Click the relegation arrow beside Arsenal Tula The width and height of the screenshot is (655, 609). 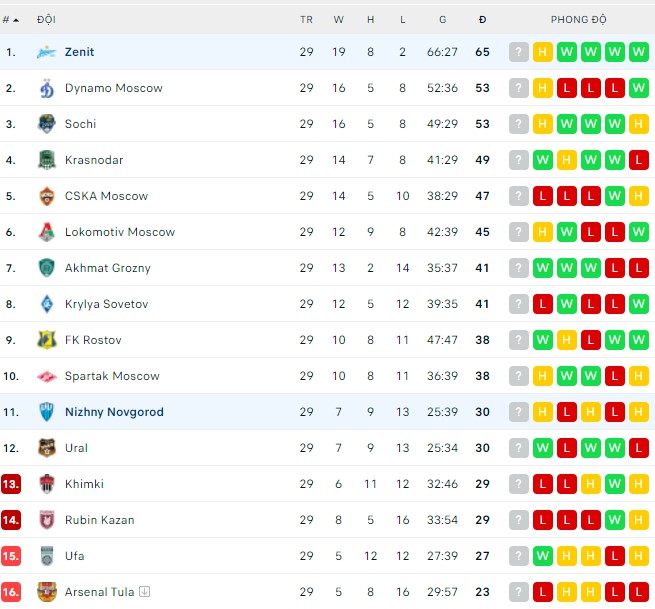145,592
